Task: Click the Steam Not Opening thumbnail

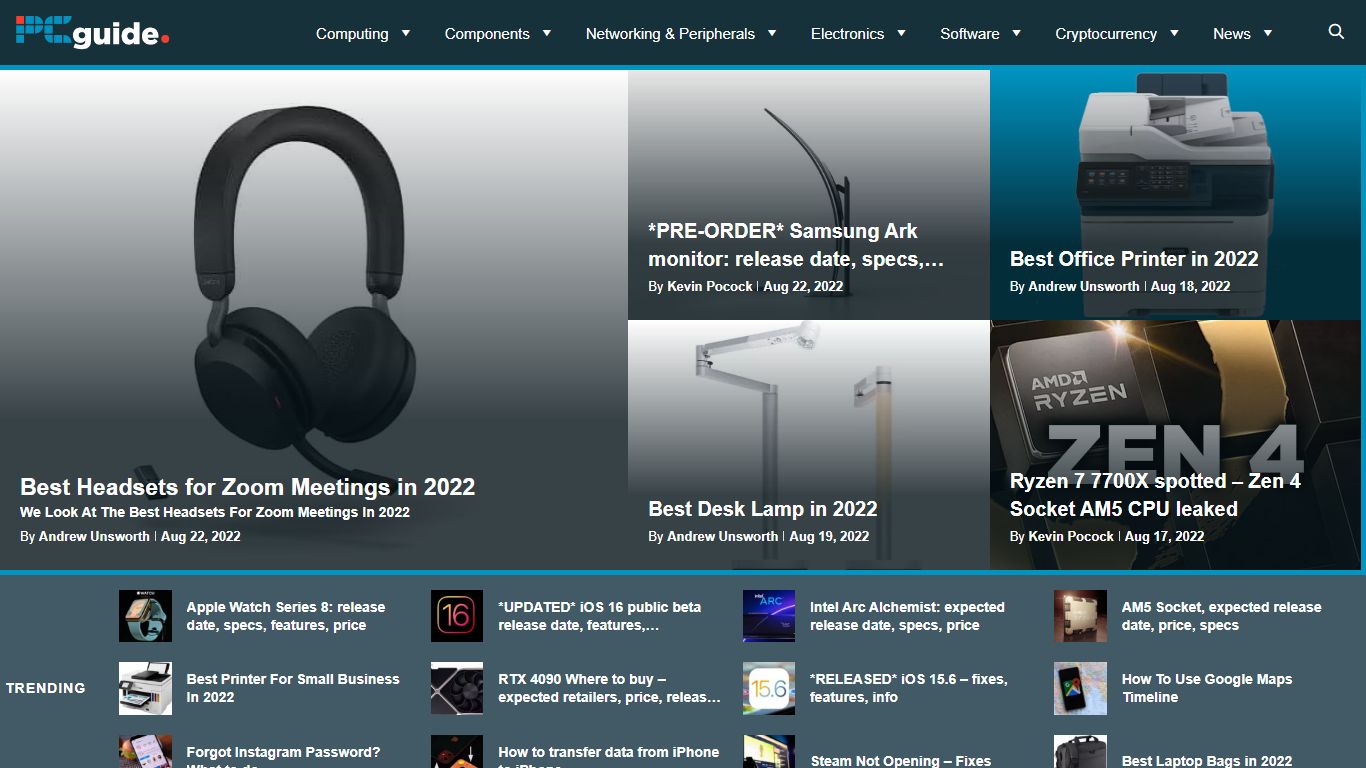Action: tap(769, 751)
